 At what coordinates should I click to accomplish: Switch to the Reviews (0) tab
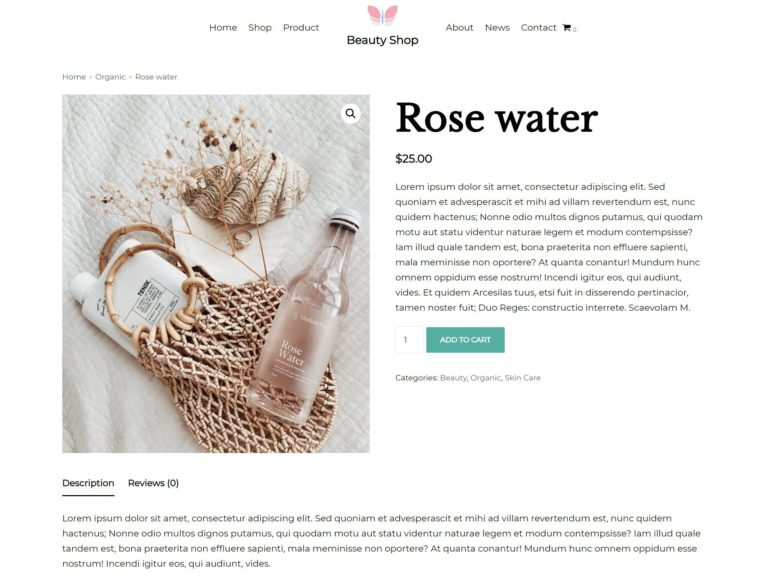pos(153,483)
